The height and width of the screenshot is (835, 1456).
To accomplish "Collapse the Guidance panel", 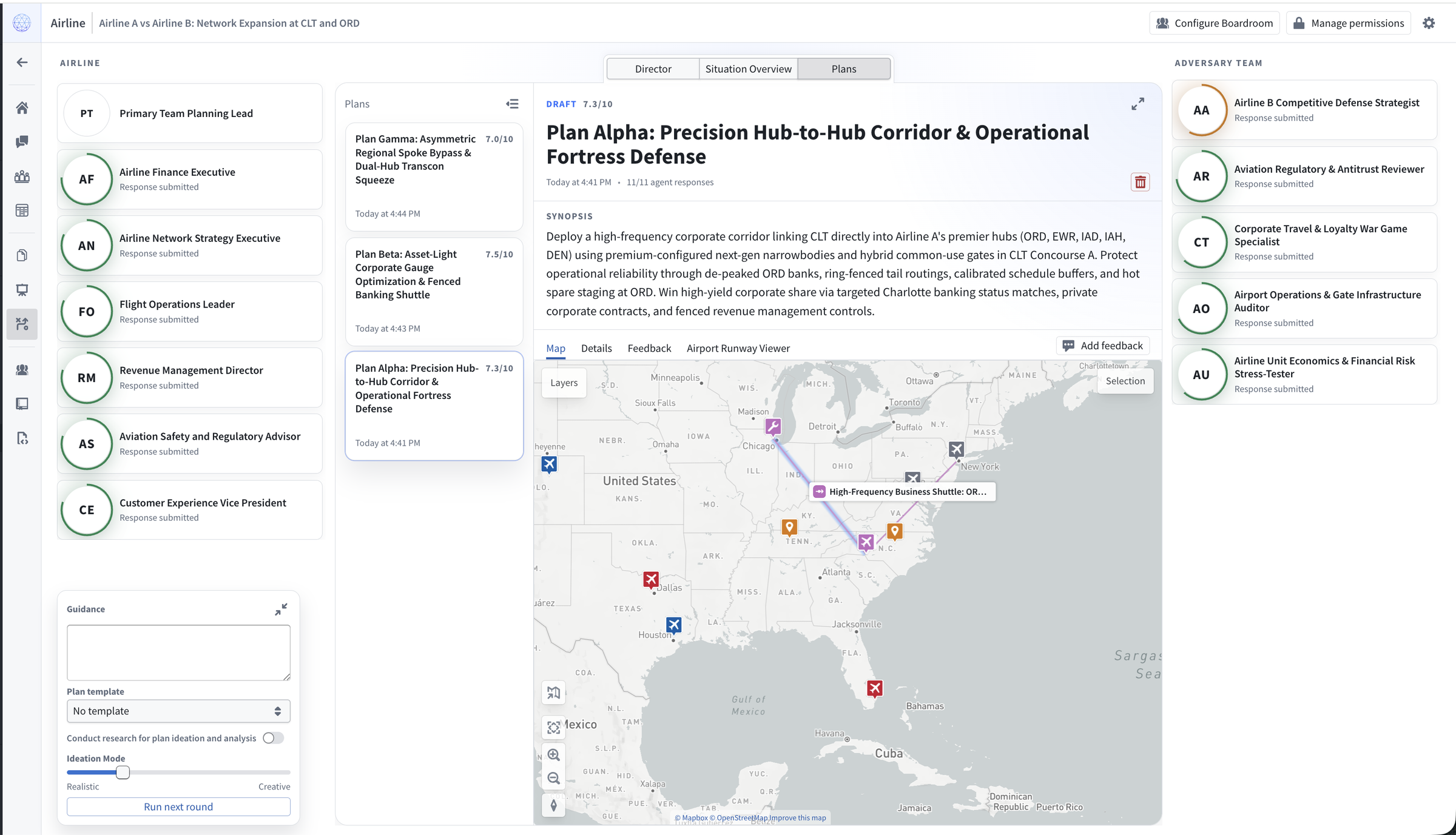I will pos(281,609).
